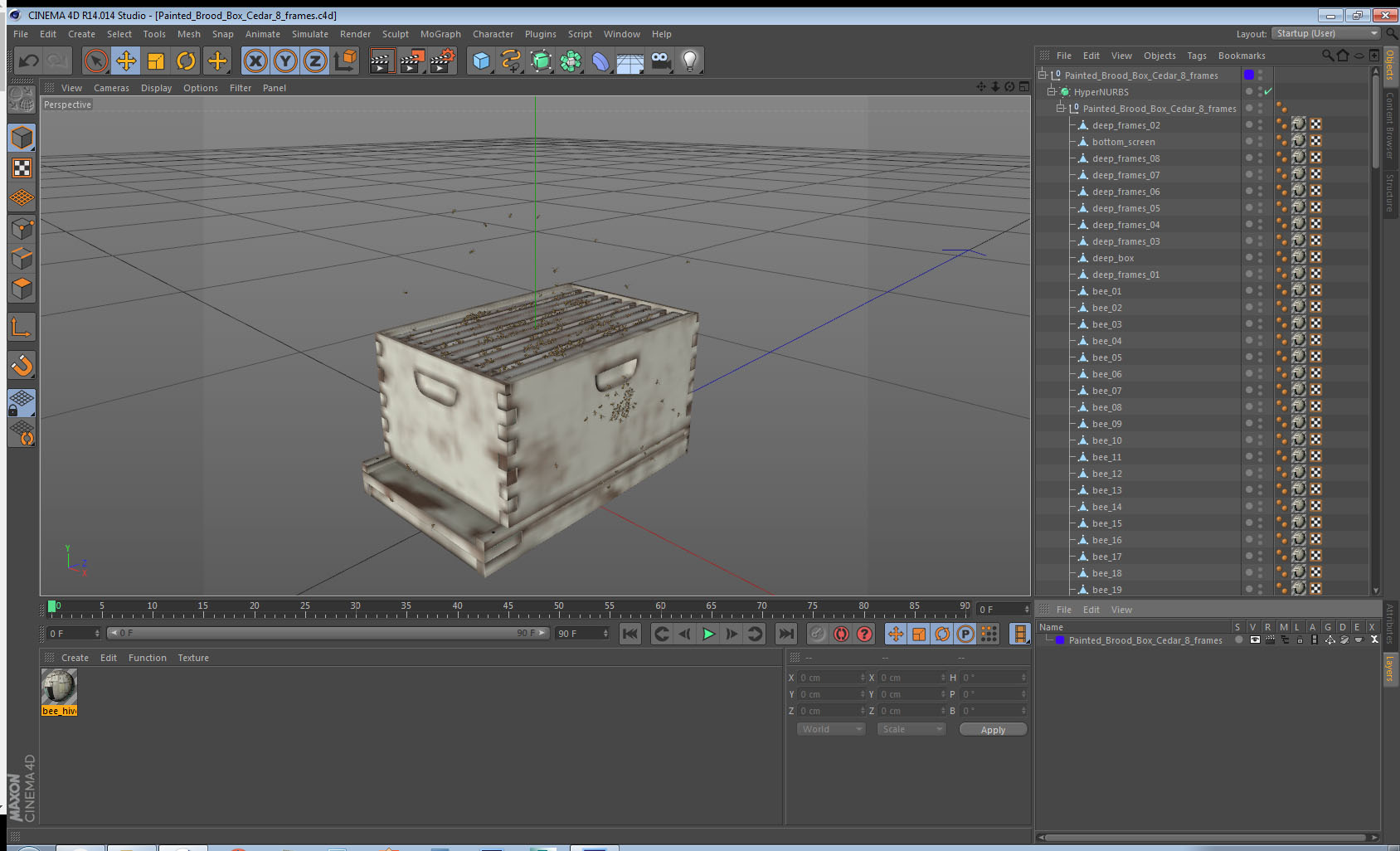Click the Apply button
The image size is (1400, 851).
pyautogui.click(x=993, y=730)
